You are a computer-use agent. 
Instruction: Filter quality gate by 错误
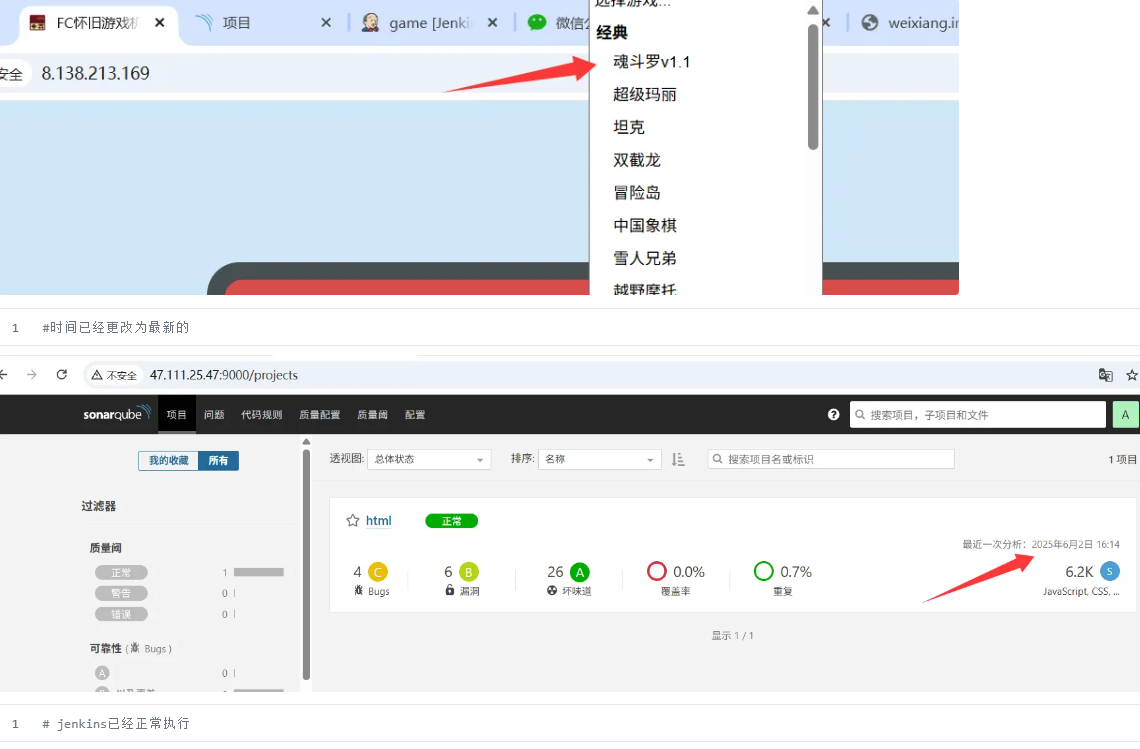click(121, 614)
